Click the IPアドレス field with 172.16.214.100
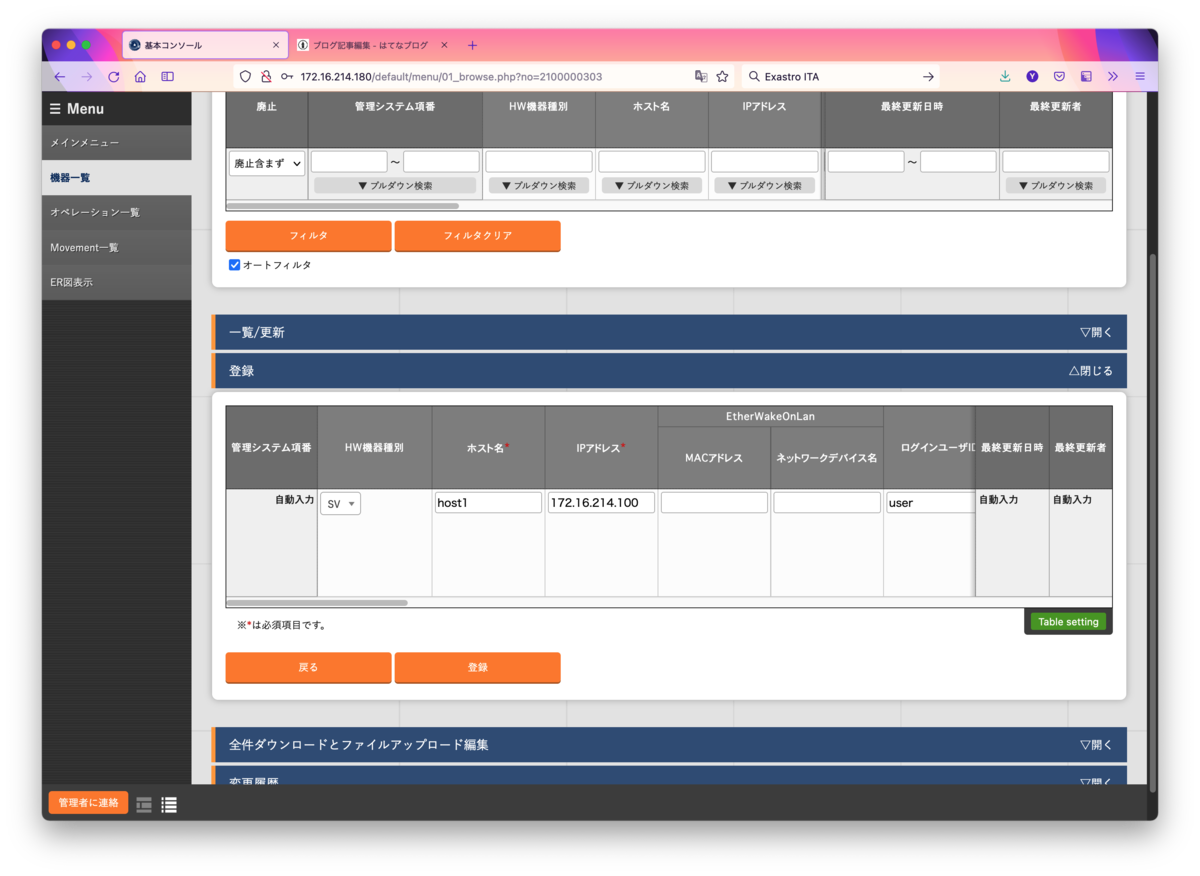The height and width of the screenshot is (876, 1200). coord(601,502)
